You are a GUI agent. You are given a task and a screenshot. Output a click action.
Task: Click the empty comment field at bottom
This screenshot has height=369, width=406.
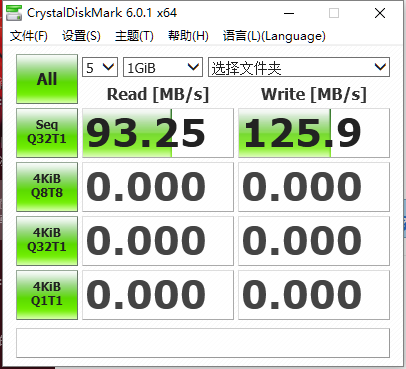203,343
